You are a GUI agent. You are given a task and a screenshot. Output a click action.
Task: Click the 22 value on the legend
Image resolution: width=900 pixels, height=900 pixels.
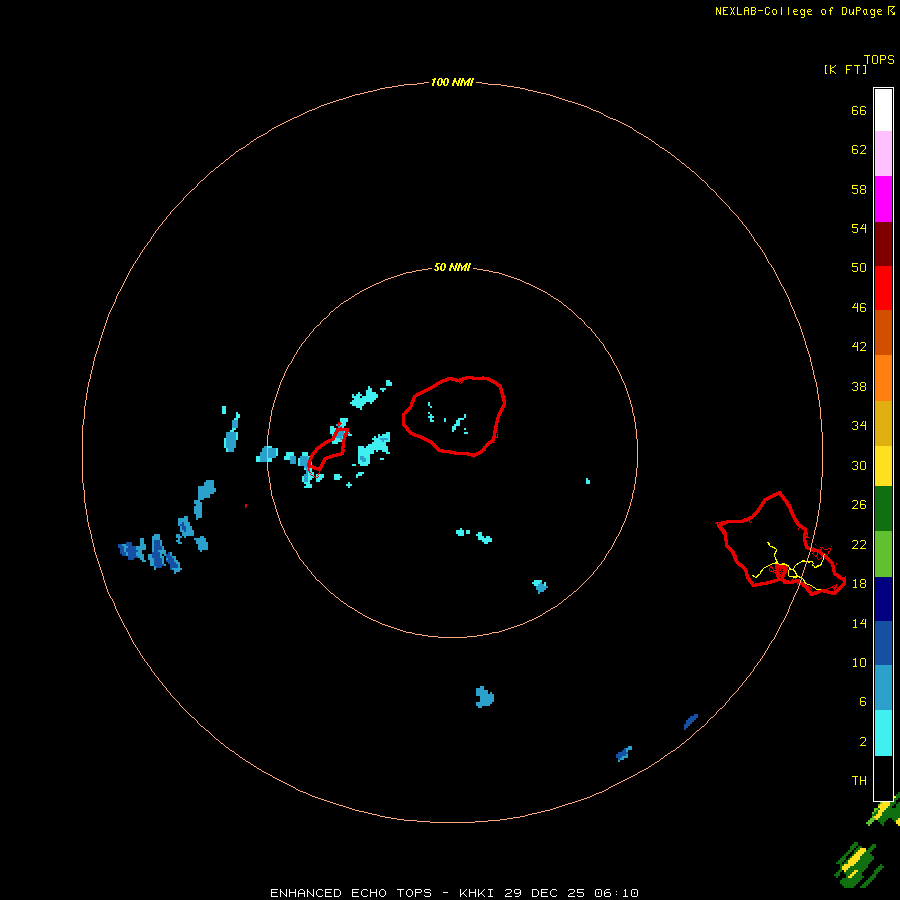pos(859,545)
